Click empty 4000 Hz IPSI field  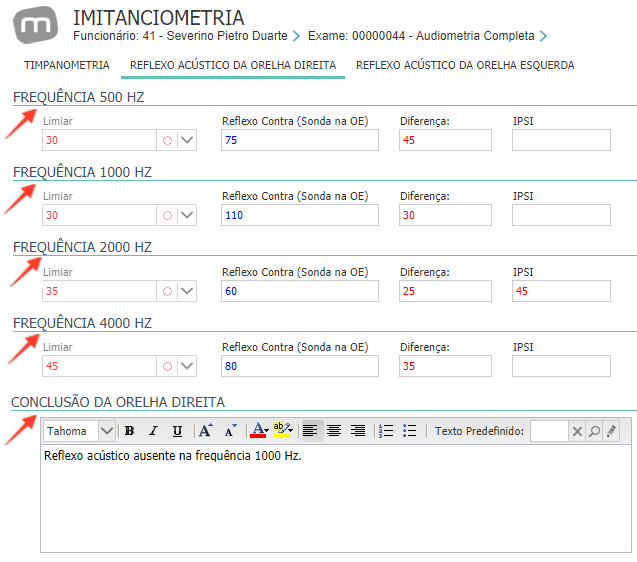pyautogui.click(x=561, y=366)
